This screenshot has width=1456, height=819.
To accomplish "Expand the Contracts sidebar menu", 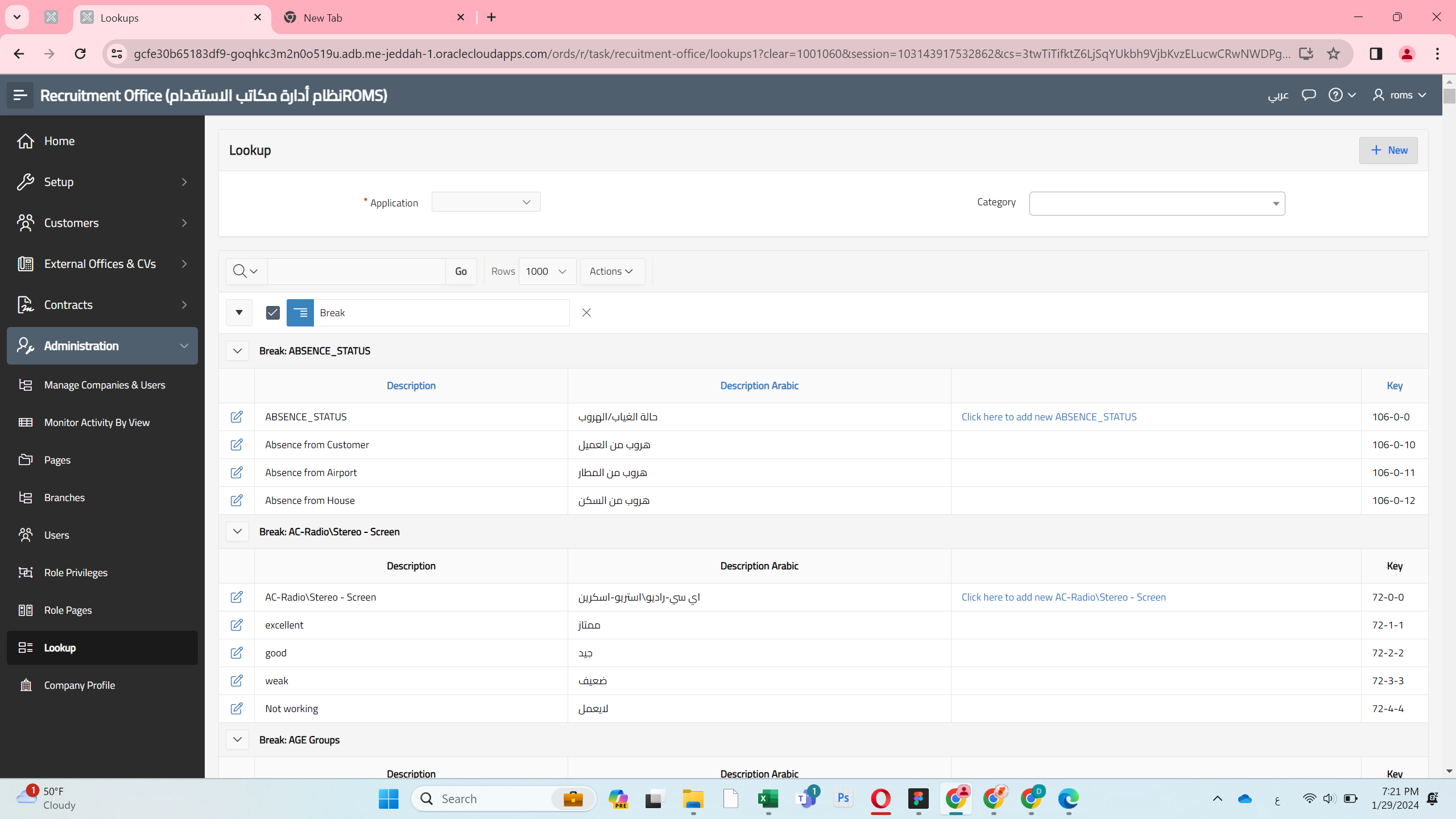I will [102, 305].
